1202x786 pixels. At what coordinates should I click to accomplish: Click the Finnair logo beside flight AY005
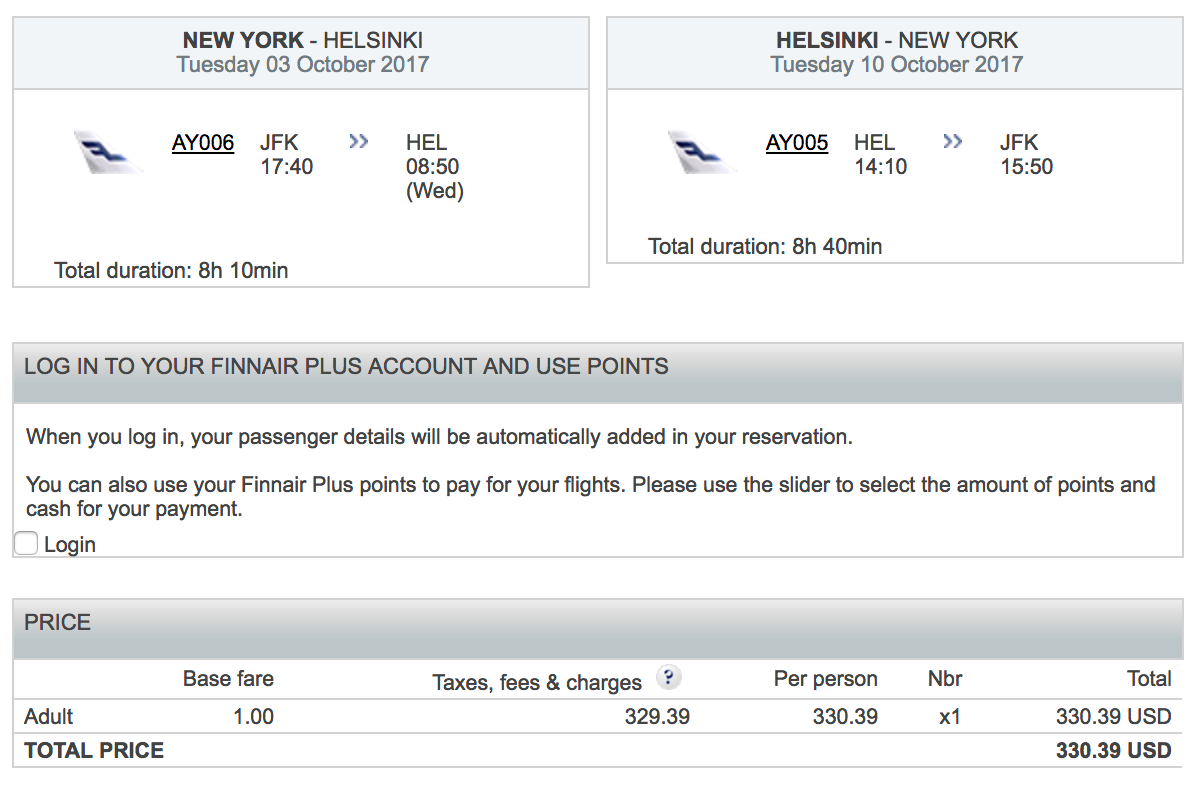tap(702, 153)
